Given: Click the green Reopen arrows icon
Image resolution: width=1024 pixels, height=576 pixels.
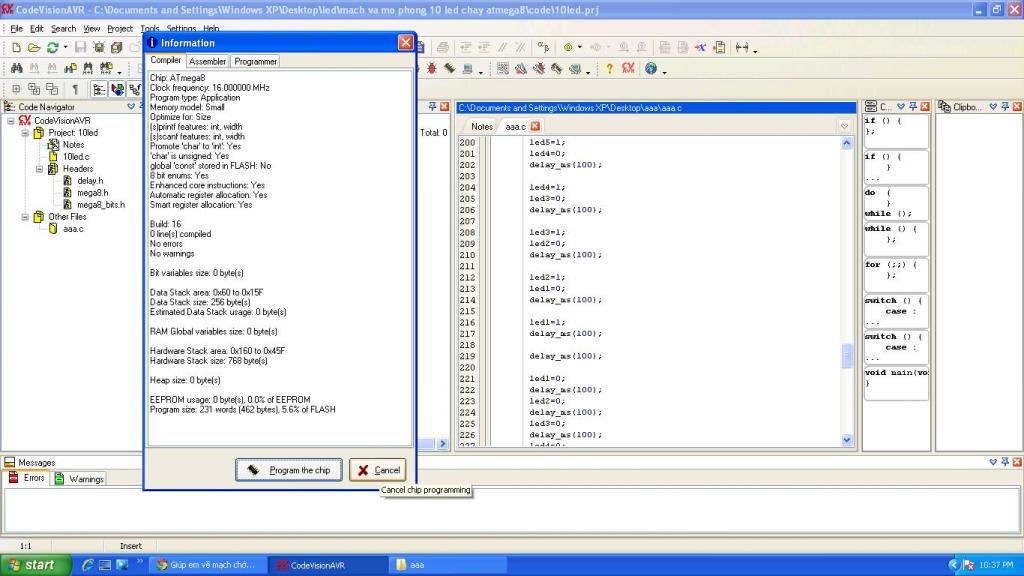Looking at the screenshot, I should pyautogui.click(x=52, y=48).
